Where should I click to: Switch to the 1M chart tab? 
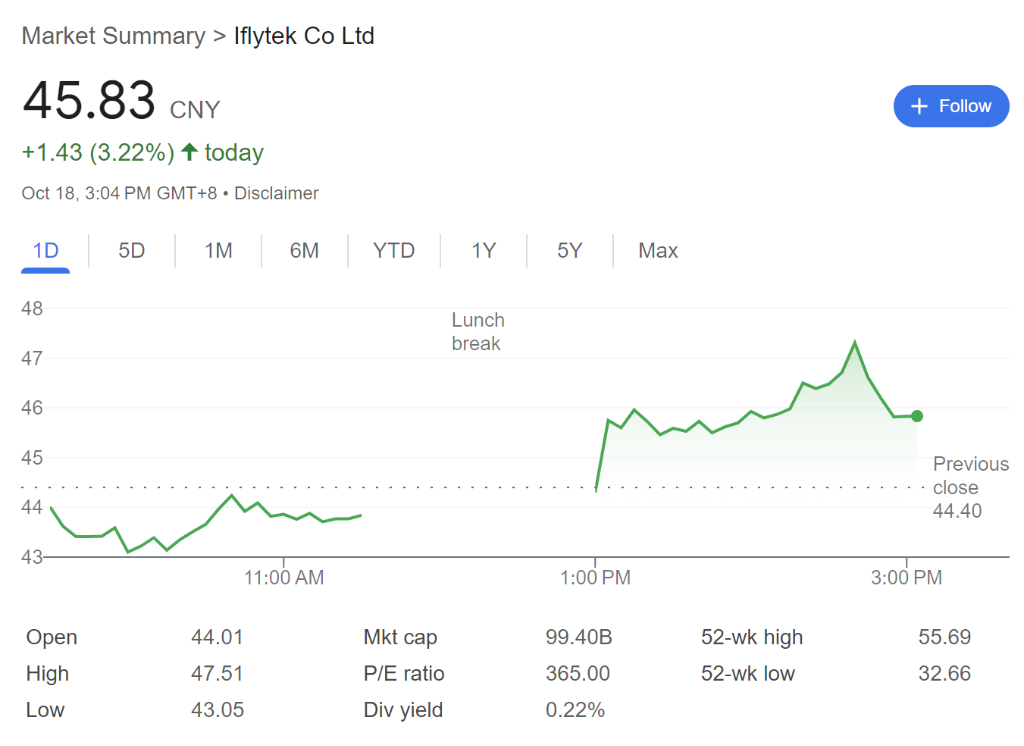click(x=218, y=251)
